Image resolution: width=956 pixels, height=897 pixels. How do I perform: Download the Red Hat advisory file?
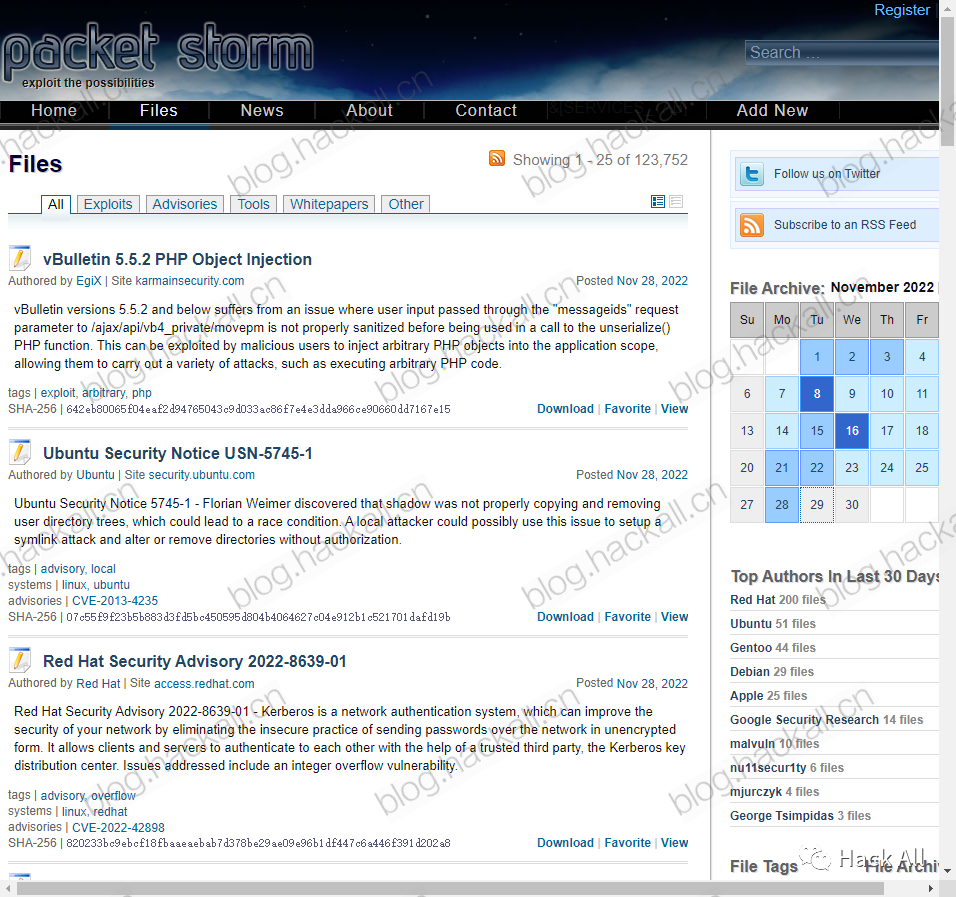565,843
